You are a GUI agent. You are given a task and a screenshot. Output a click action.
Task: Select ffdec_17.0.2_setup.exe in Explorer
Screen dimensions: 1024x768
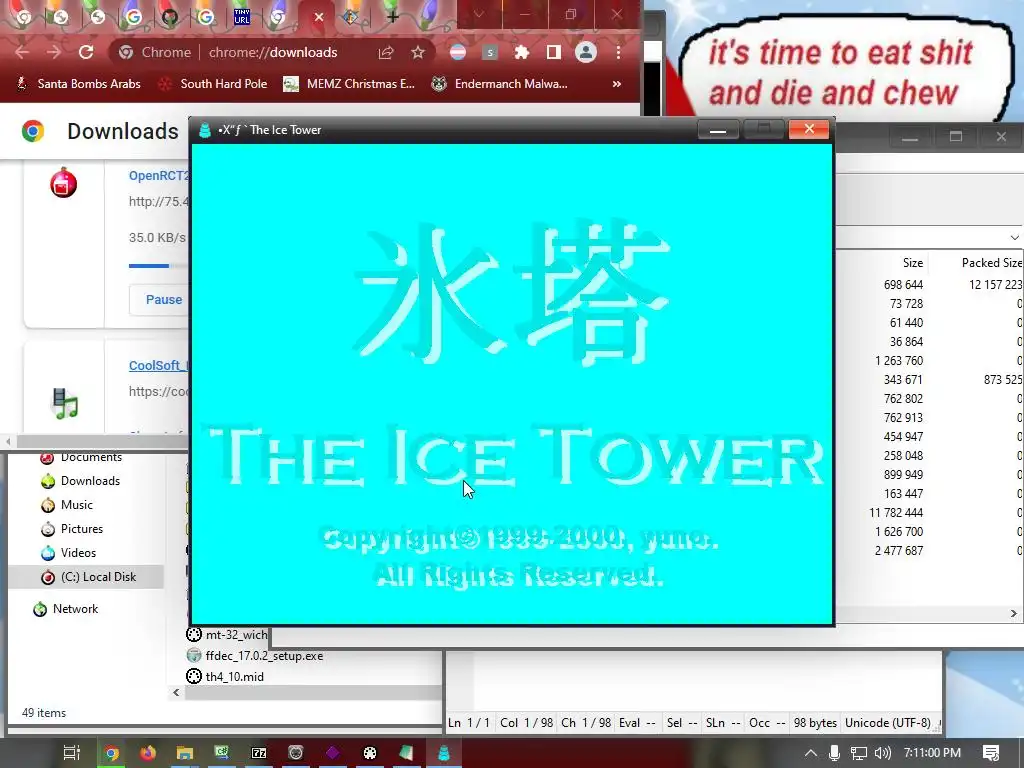pyautogui.click(x=255, y=656)
